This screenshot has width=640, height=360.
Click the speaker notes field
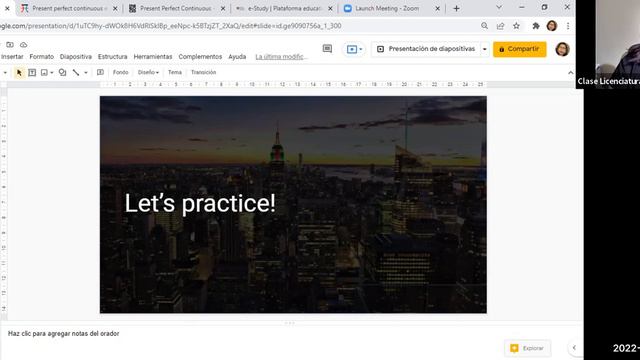click(64, 333)
